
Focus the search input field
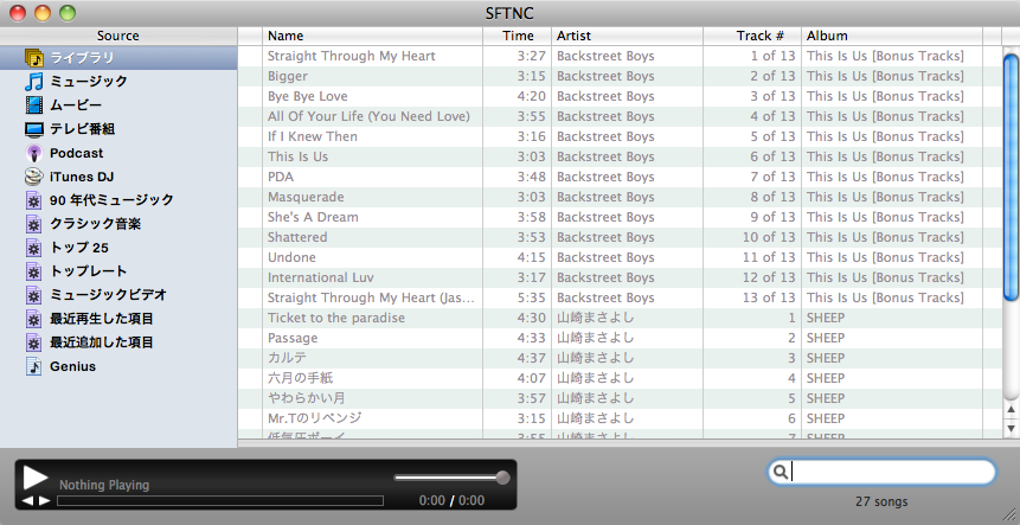pyautogui.click(x=881, y=472)
